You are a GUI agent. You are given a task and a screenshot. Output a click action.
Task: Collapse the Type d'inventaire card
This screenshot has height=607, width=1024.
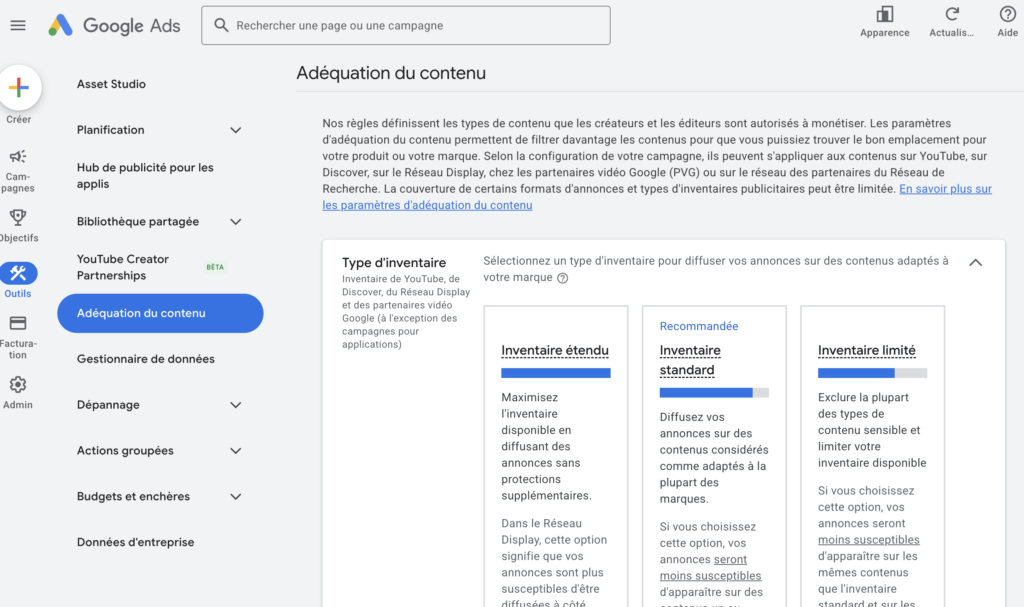click(x=975, y=263)
